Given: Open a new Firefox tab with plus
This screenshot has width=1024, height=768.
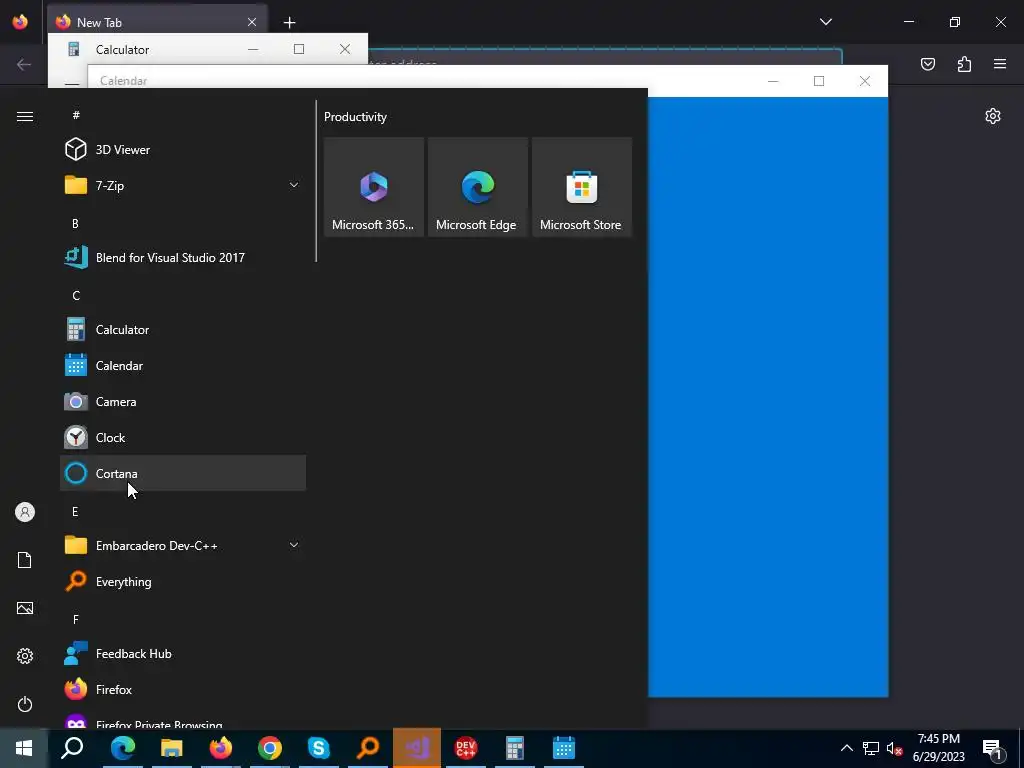Looking at the screenshot, I should (x=289, y=23).
